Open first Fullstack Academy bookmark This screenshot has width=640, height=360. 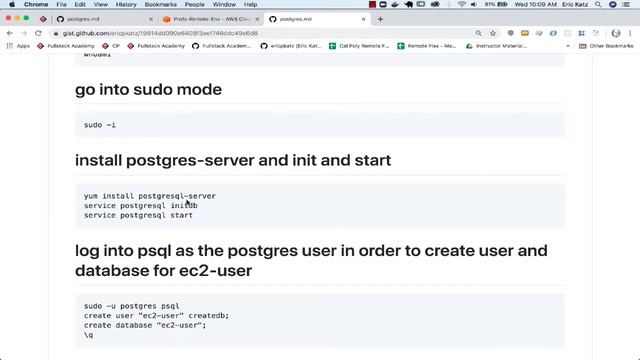tap(66, 46)
